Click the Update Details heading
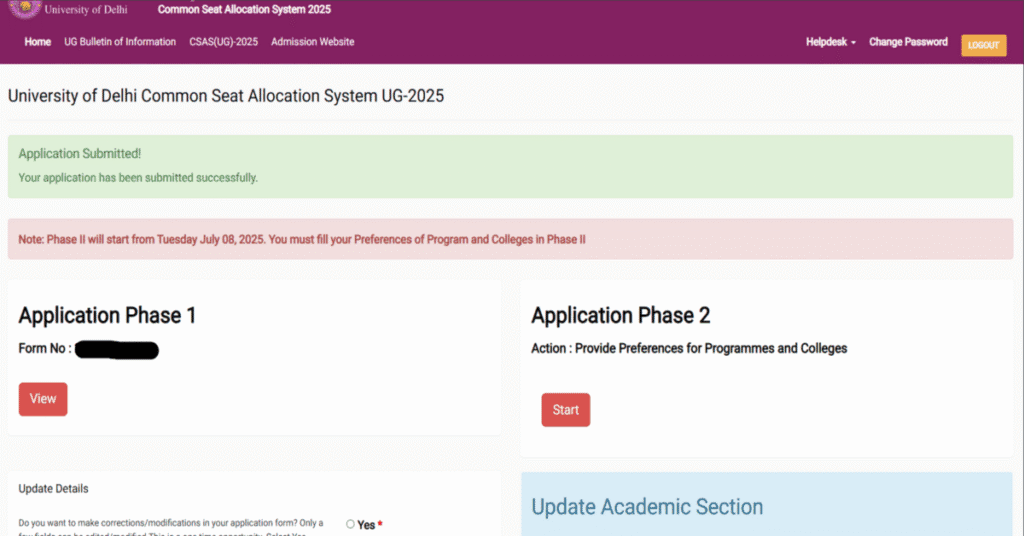The width and height of the screenshot is (1024, 536). (53, 488)
